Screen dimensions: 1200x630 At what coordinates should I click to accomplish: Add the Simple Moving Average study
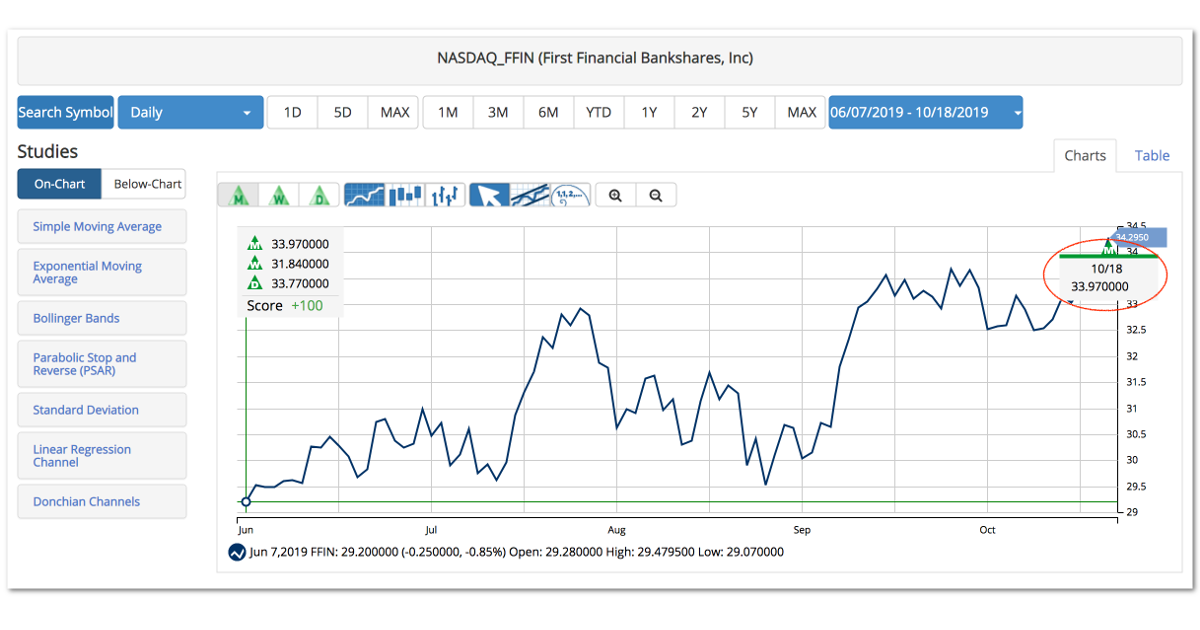[102, 227]
